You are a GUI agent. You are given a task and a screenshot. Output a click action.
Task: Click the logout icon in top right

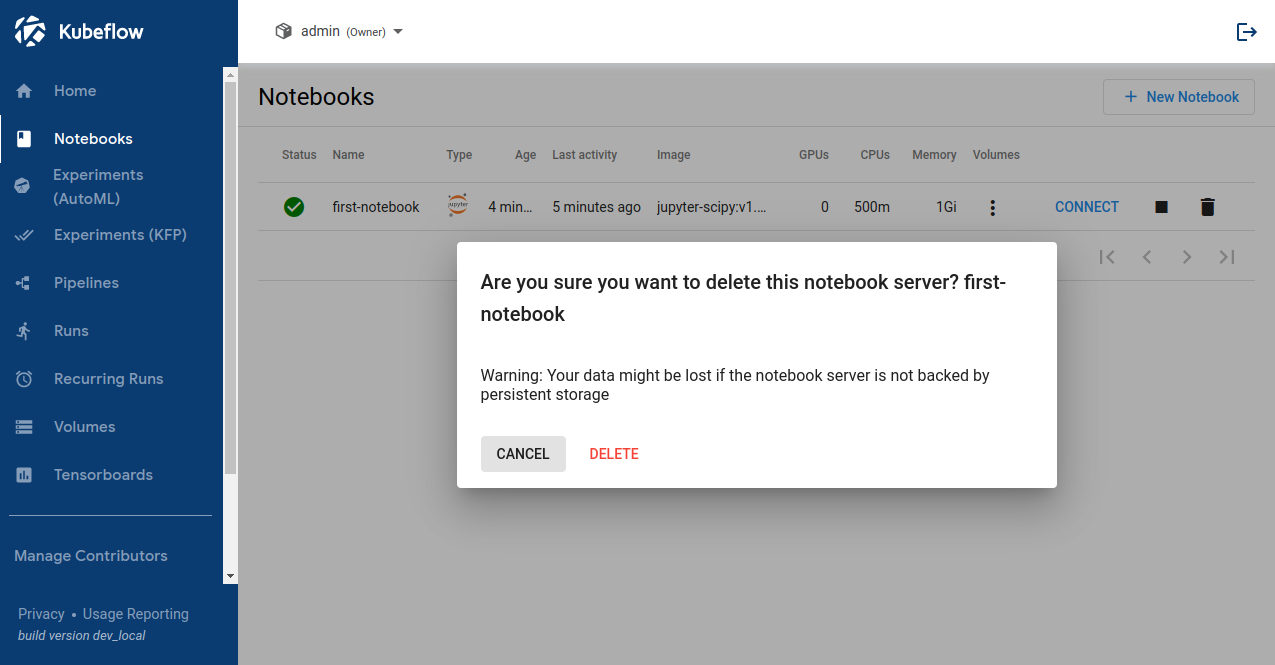[1246, 32]
